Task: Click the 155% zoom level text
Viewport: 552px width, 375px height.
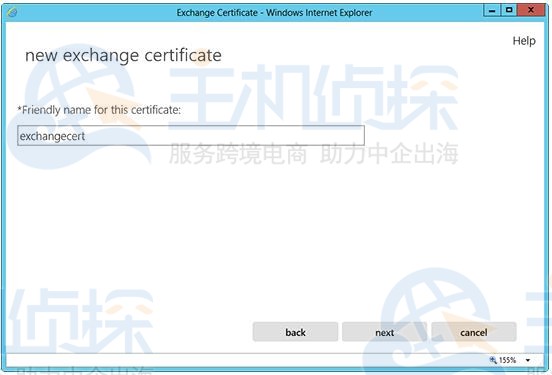Action: 507,360
